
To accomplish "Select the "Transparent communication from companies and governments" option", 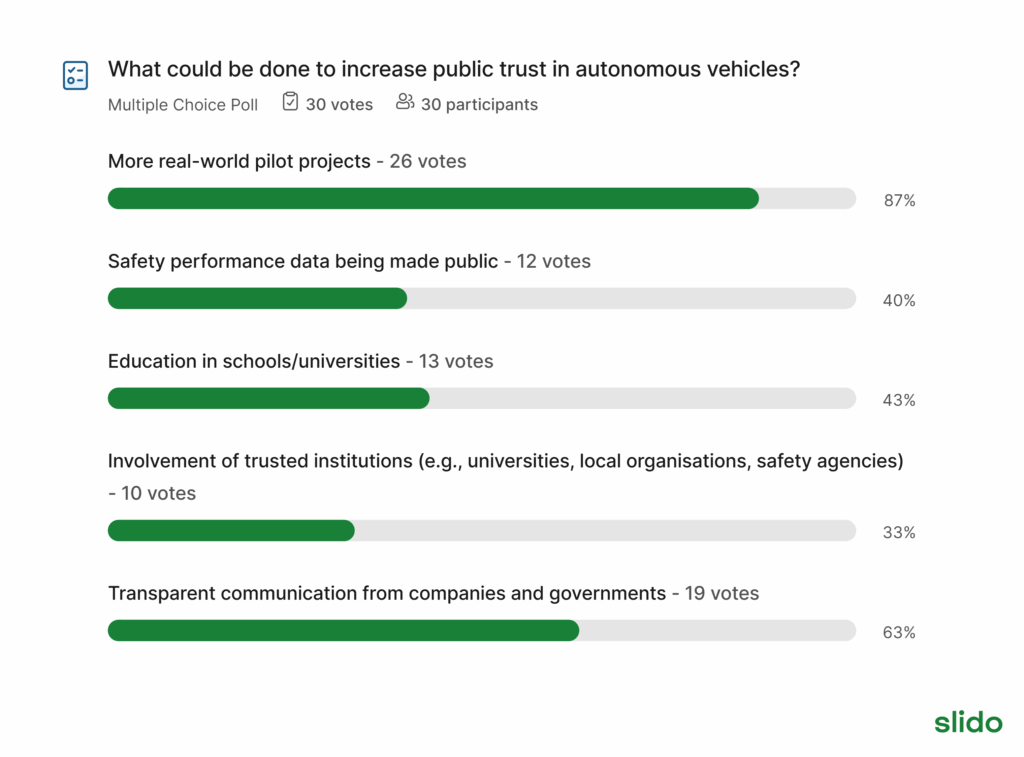I will [386, 593].
